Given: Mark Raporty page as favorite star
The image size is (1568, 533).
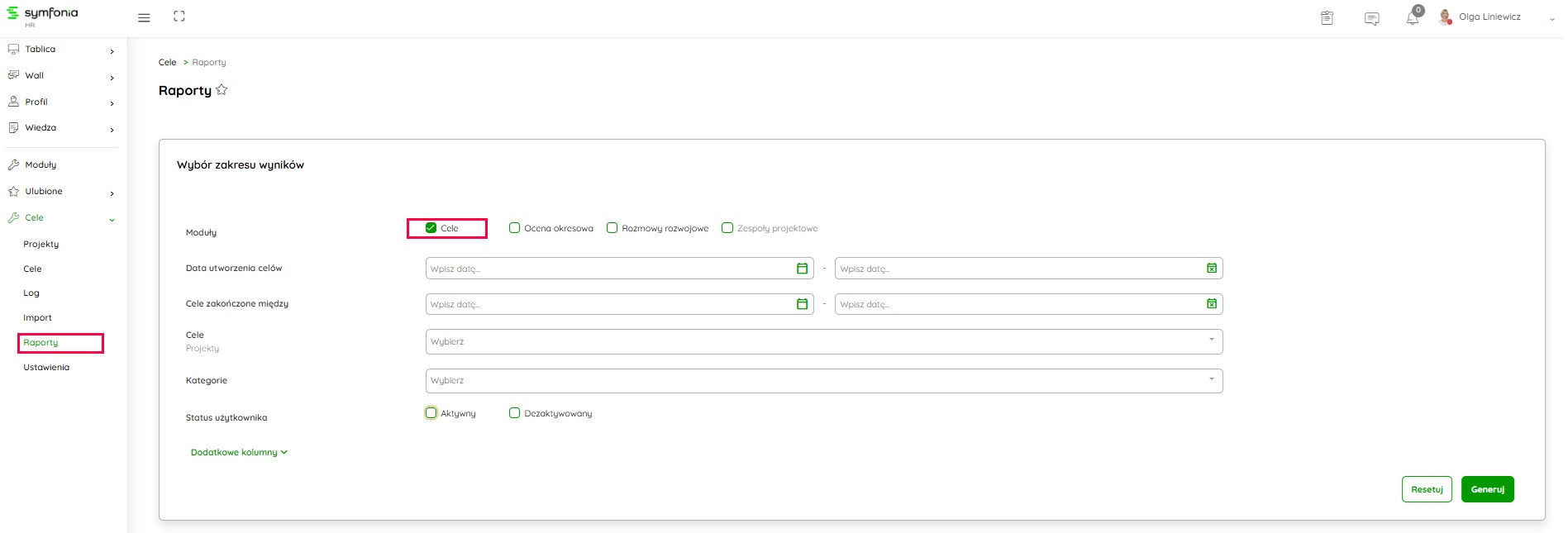Looking at the screenshot, I should [x=222, y=90].
